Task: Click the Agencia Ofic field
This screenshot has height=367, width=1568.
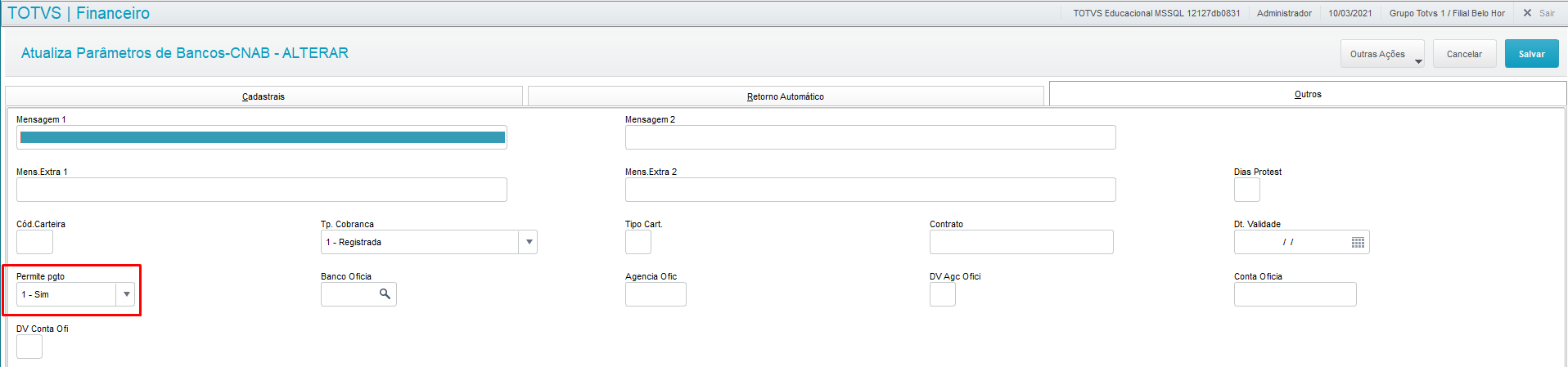Action: click(x=656, y=294)
